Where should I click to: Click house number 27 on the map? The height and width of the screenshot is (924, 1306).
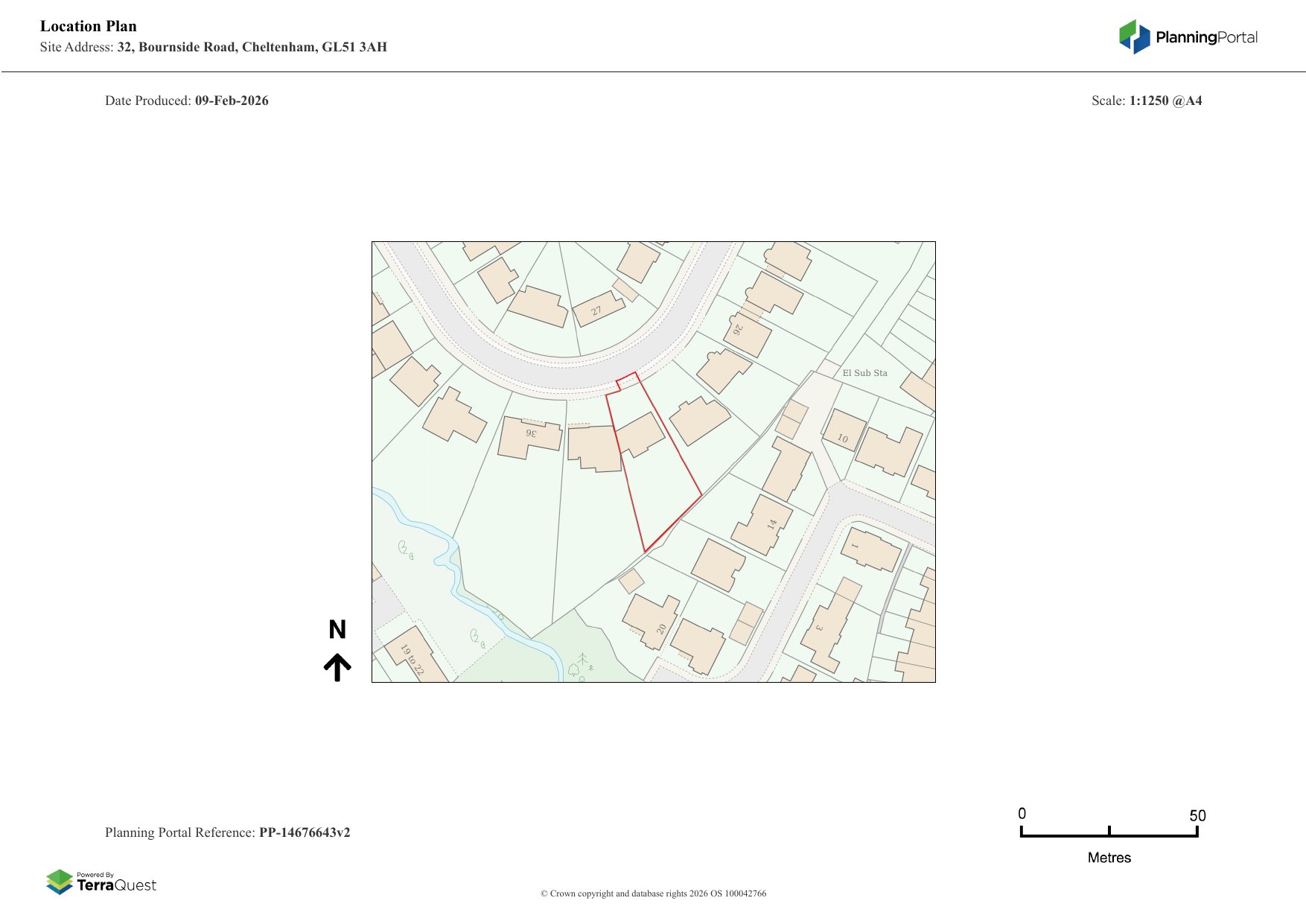point(596,310)
